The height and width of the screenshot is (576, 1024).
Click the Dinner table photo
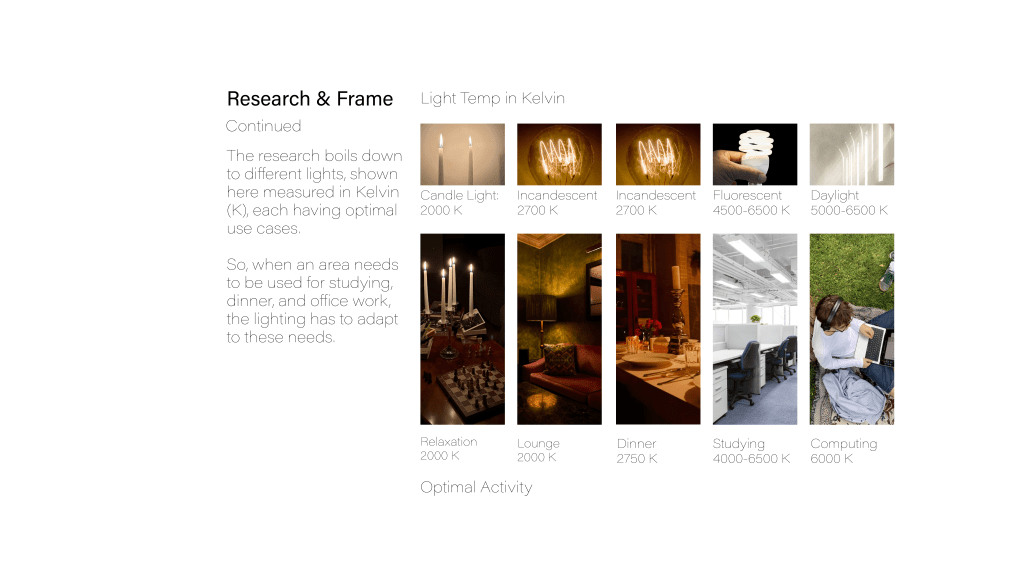[658, 329]
